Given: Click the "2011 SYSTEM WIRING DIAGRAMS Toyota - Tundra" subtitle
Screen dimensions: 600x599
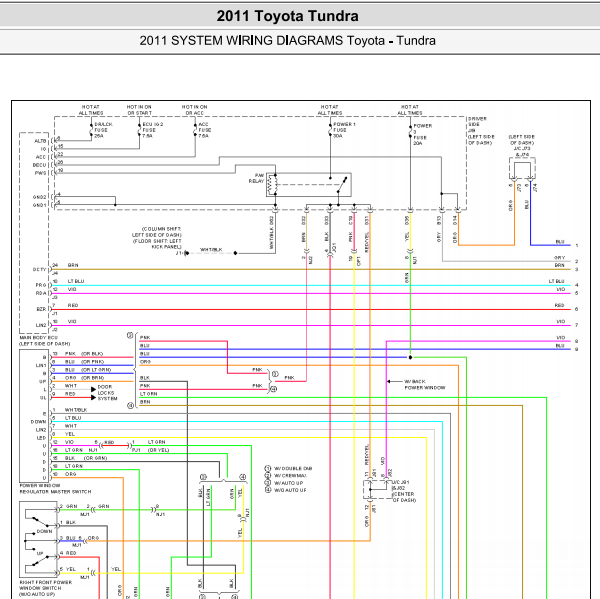Looking at the screenshot, I should tap(287, 41).
